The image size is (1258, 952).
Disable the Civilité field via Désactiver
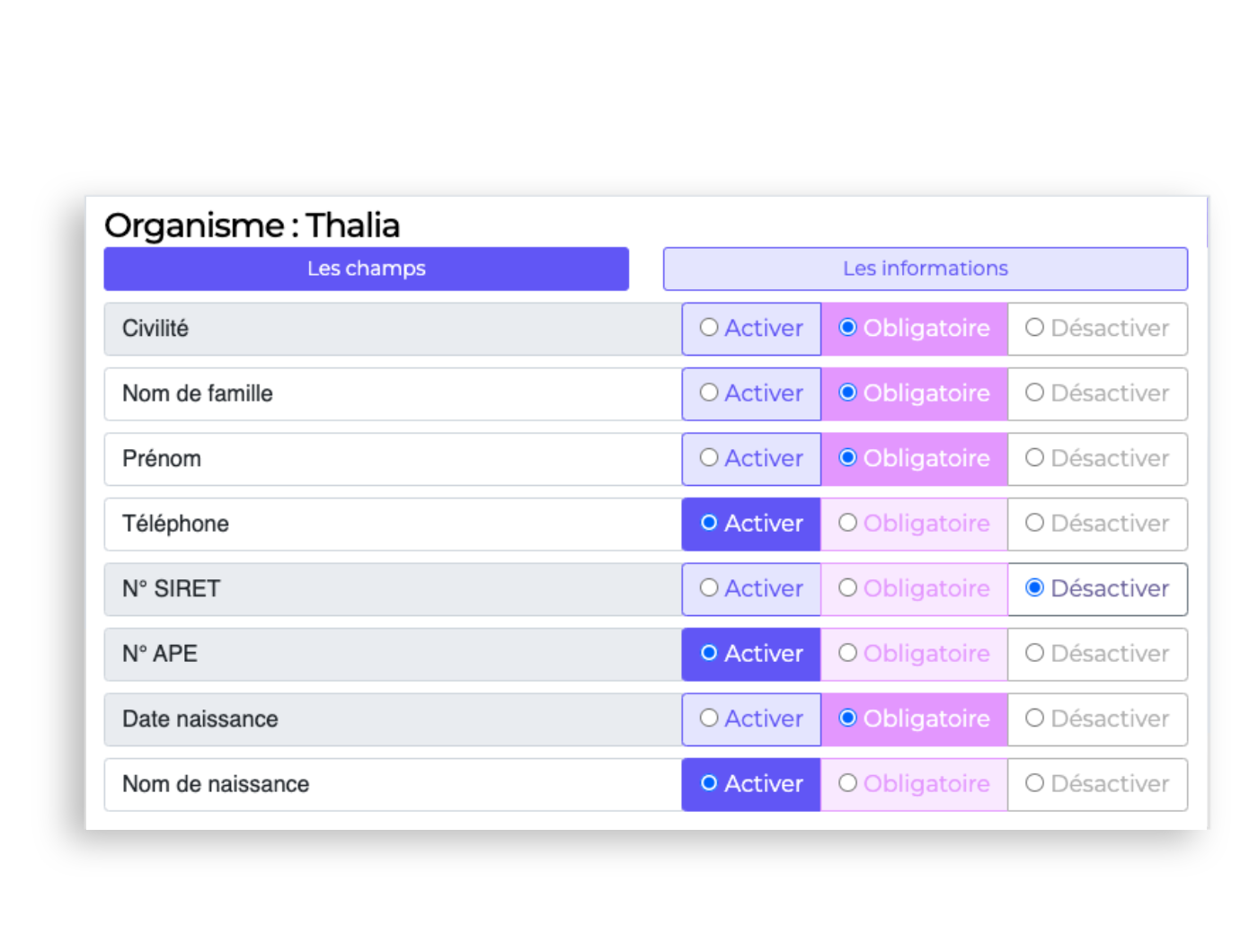[x=1097, y=329]
